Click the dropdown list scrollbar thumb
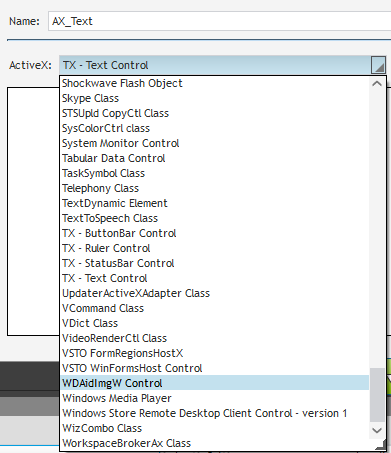The width and height of the screenshot is (391, 453). [377, 395]
